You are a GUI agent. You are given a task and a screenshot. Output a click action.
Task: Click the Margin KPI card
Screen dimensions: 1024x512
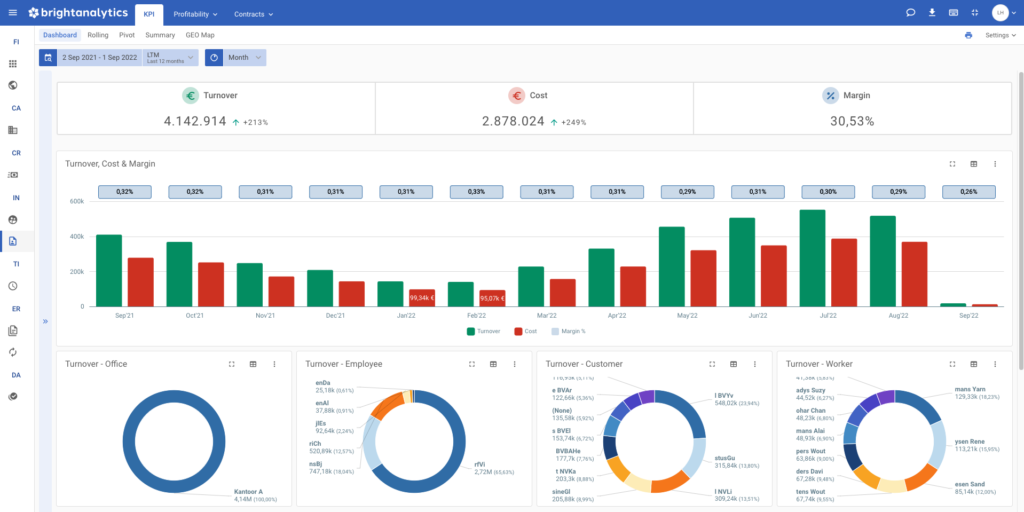(852, 109)
